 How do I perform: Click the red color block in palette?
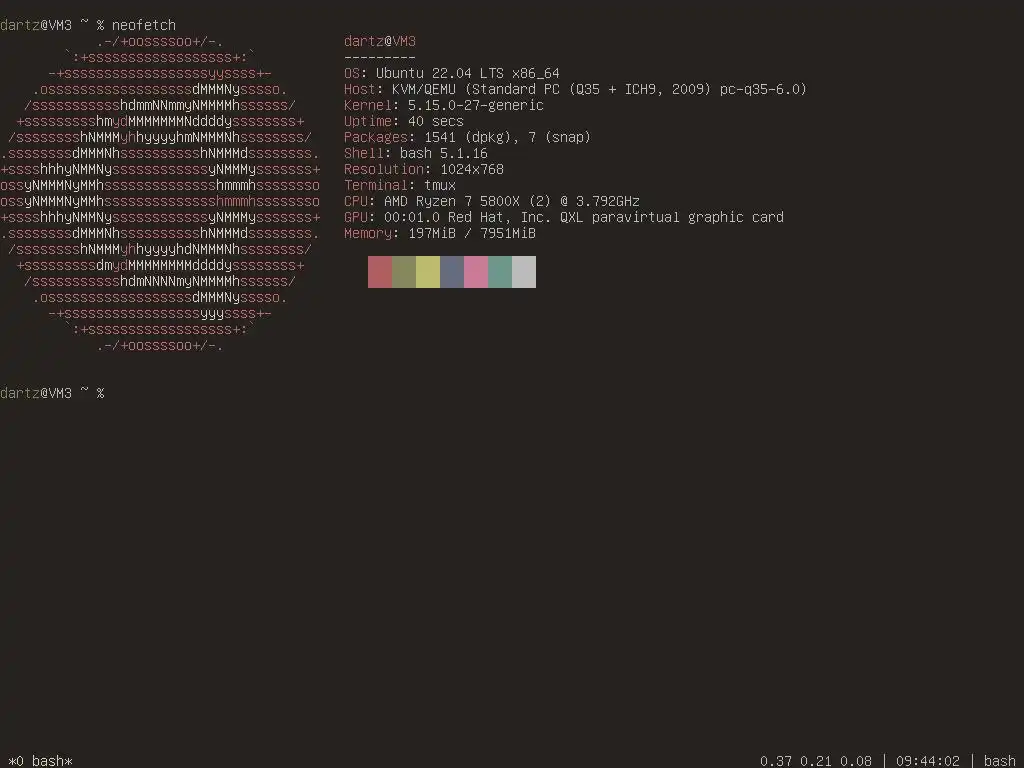click(x=380, y=272)
